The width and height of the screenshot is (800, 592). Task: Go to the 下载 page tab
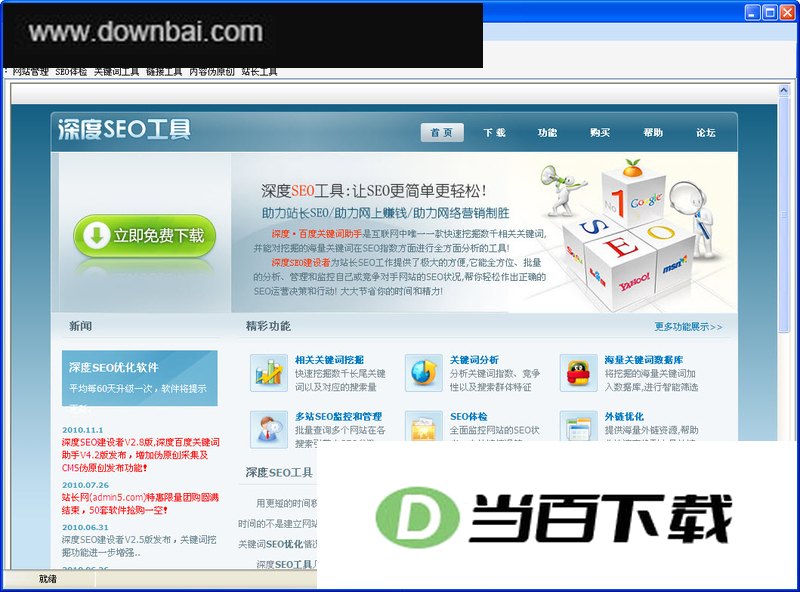click(x=494, y=133)
